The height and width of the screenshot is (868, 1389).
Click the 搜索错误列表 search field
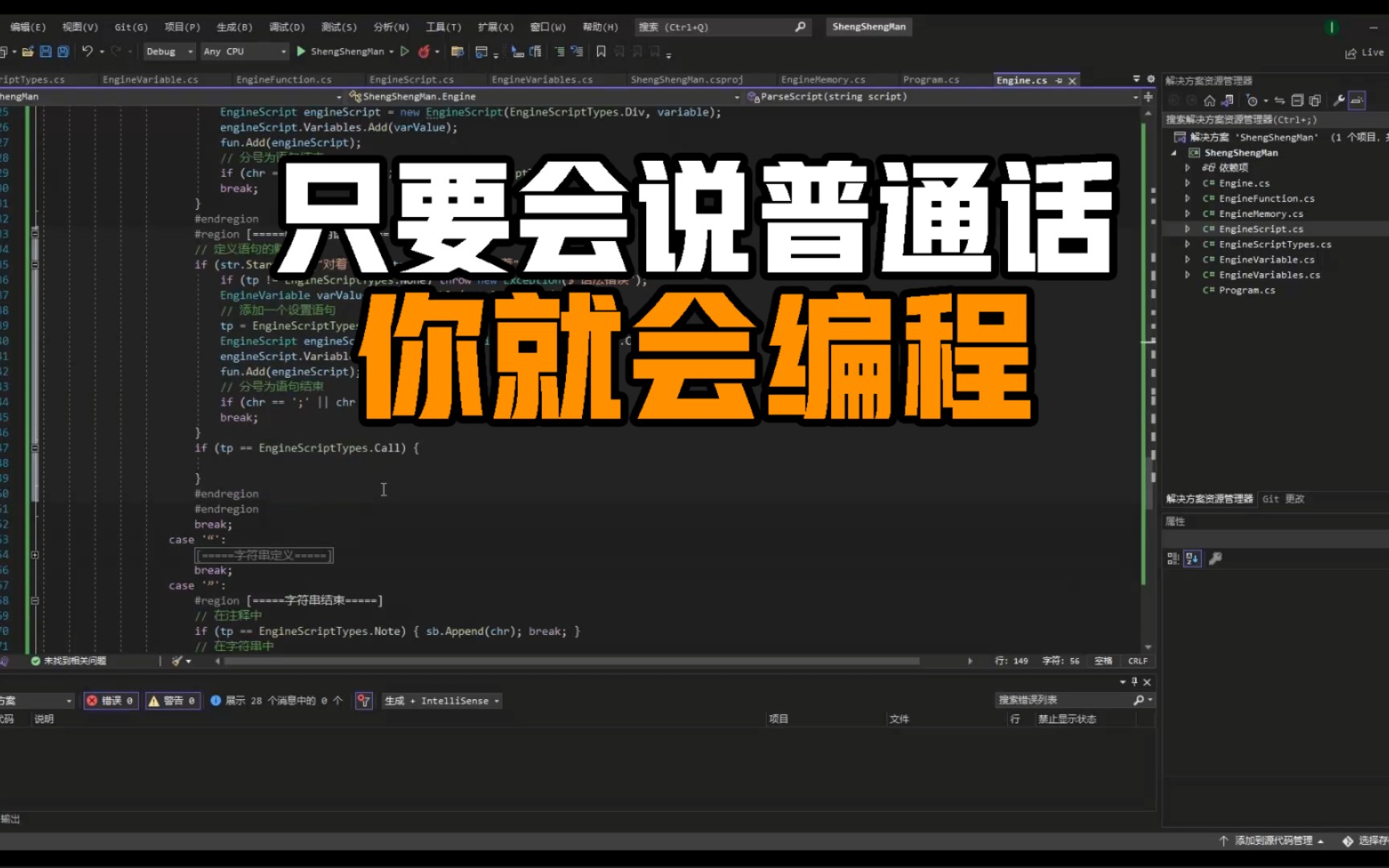click(1075, 700)
